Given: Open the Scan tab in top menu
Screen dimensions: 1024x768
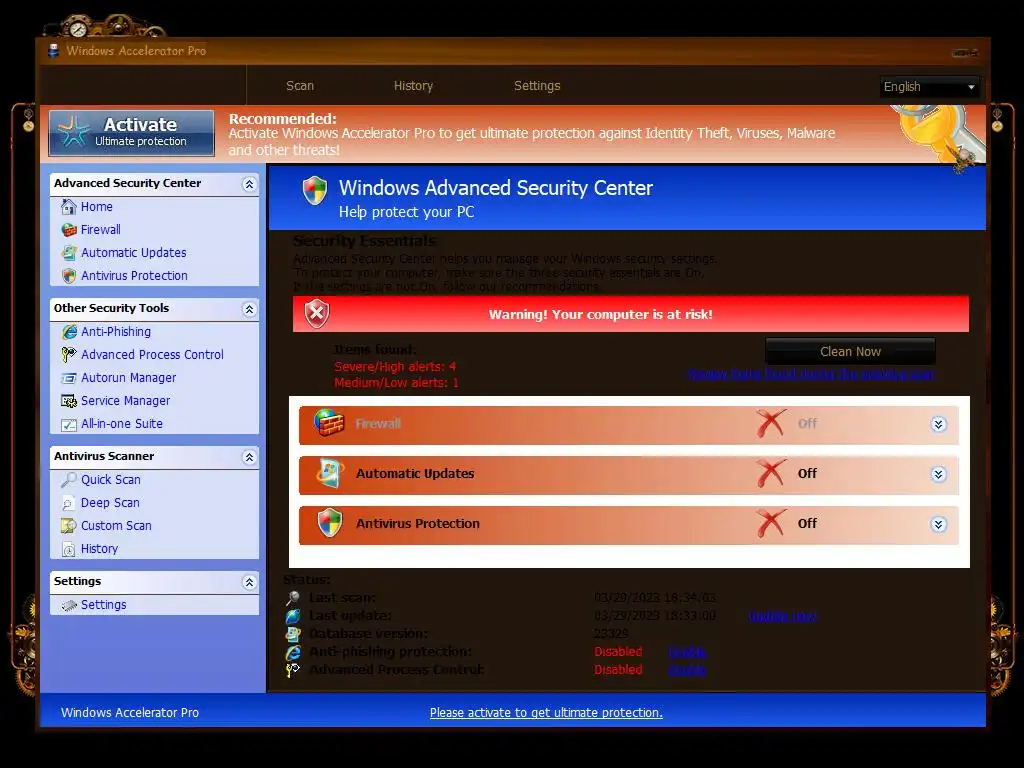Looking at the screenshot, I should 300,86.
